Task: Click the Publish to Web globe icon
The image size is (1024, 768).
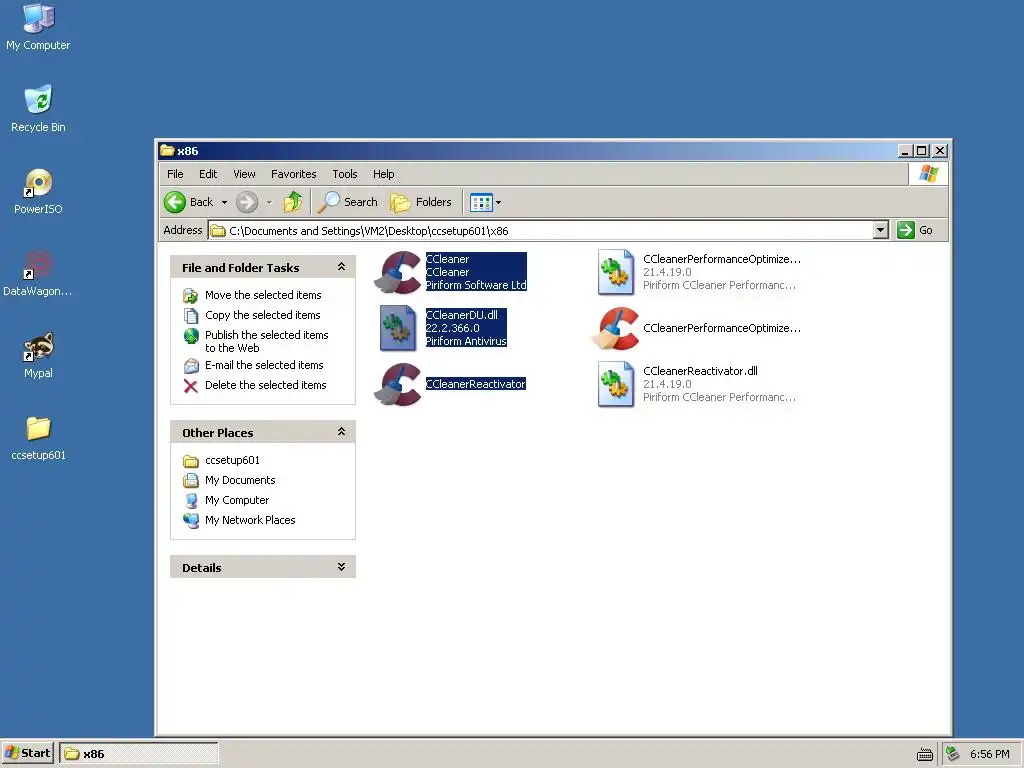Action: [x=191, y=336]
